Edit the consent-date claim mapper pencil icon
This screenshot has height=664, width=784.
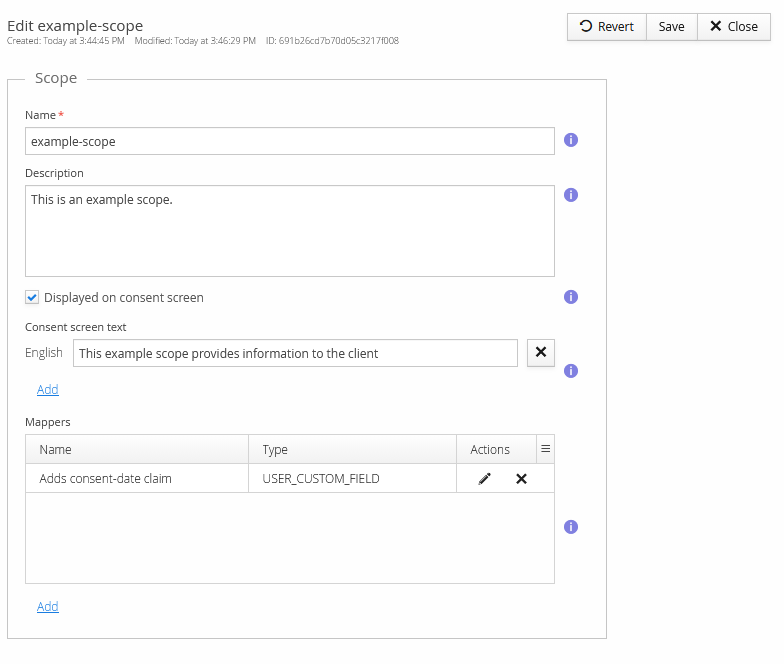coord(484,479)
